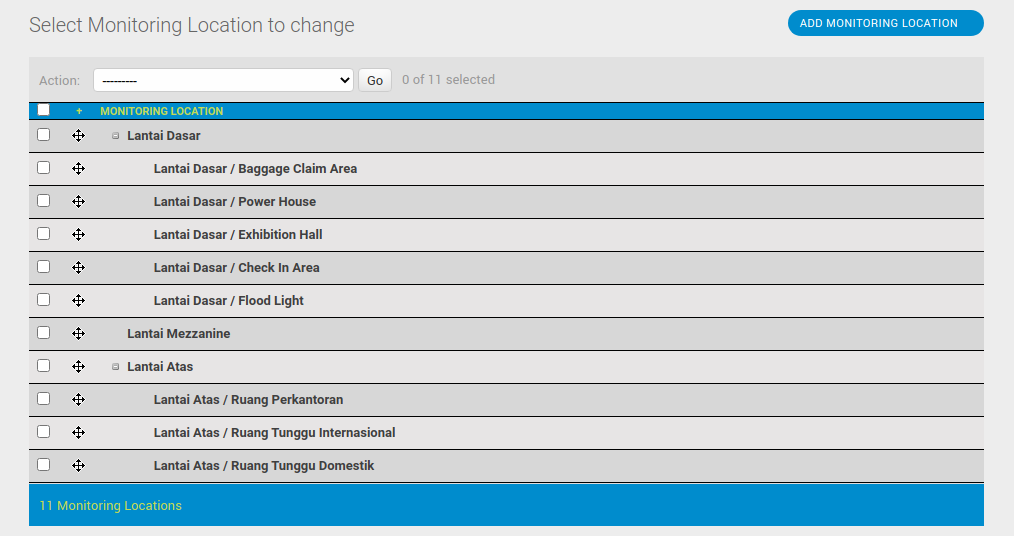Click the move icon beside Baggage Claim Area
Viewport: 1014px width, 536px height.
pos(79,169)
